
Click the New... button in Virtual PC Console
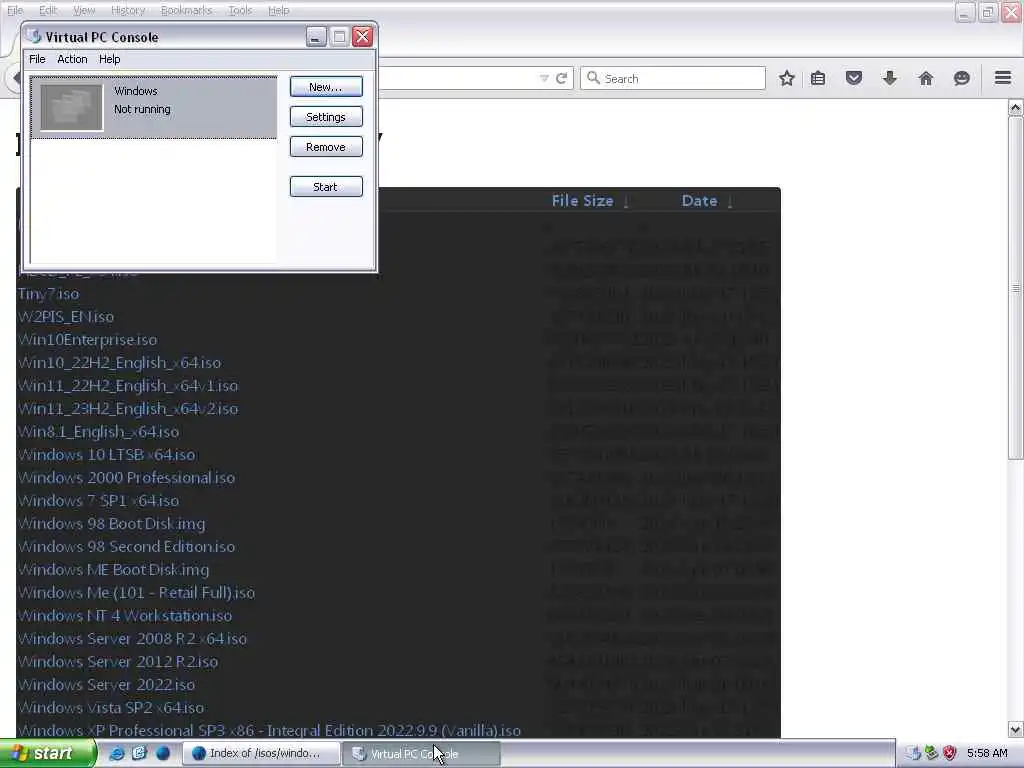[326, 87]
